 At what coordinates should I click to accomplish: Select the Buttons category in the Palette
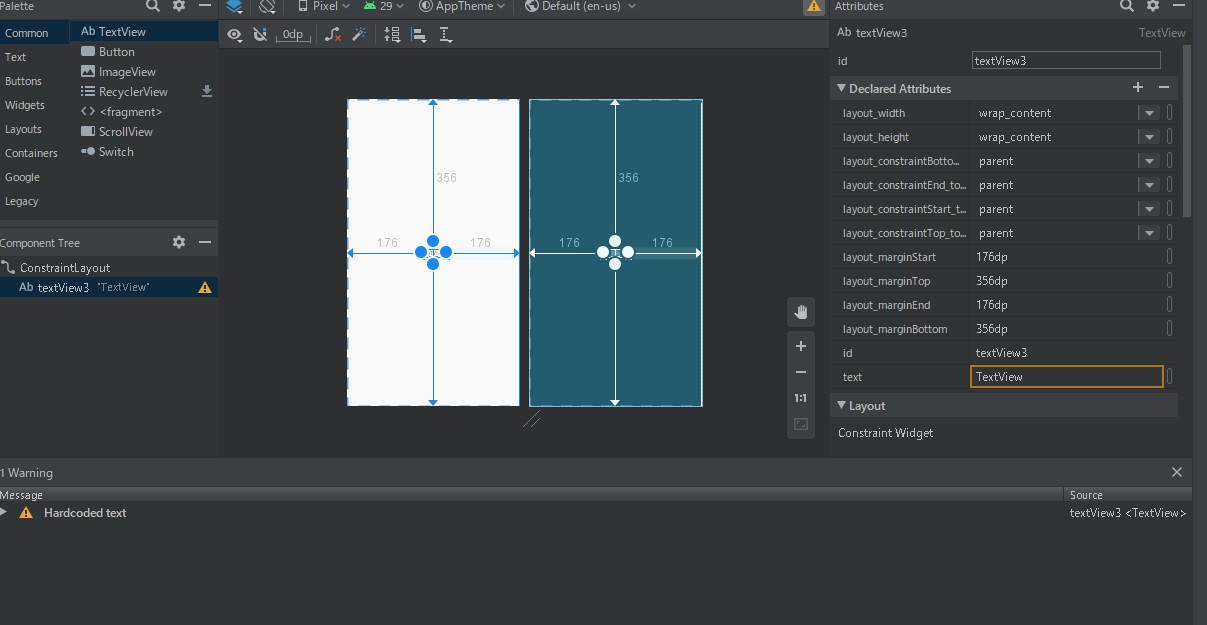coord(24,81)
